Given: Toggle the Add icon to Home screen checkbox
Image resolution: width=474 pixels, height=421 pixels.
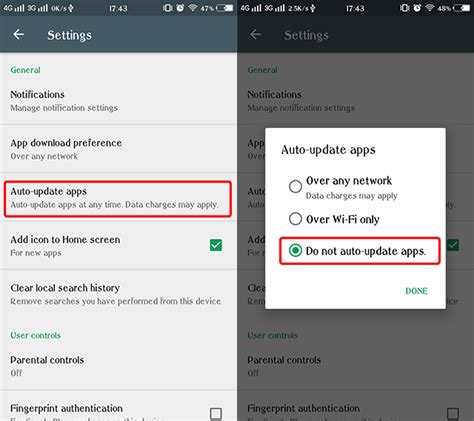Looking at the screenshot, I should [x=216, y=245].
